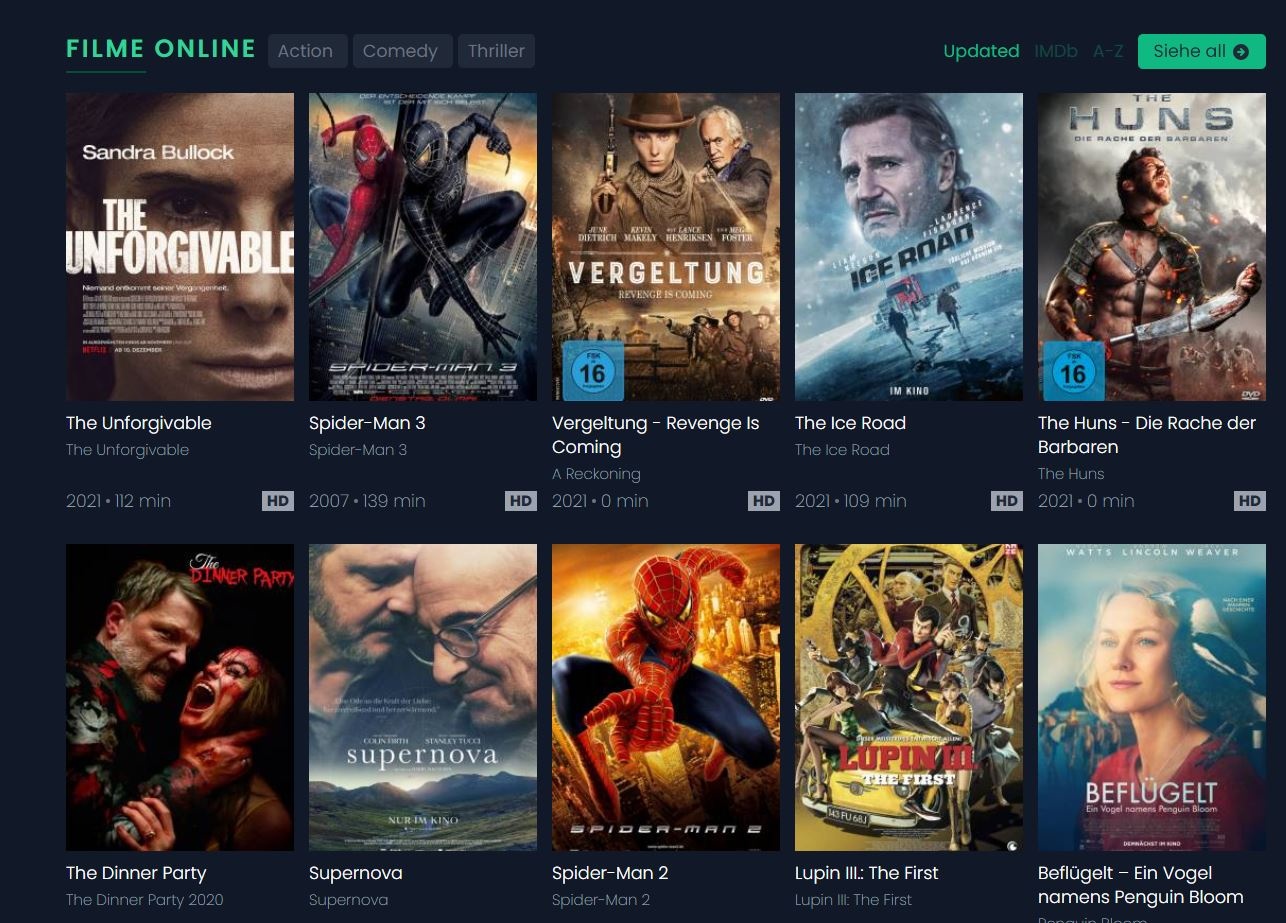Open The Huns movie poster

click(1152, 247)
